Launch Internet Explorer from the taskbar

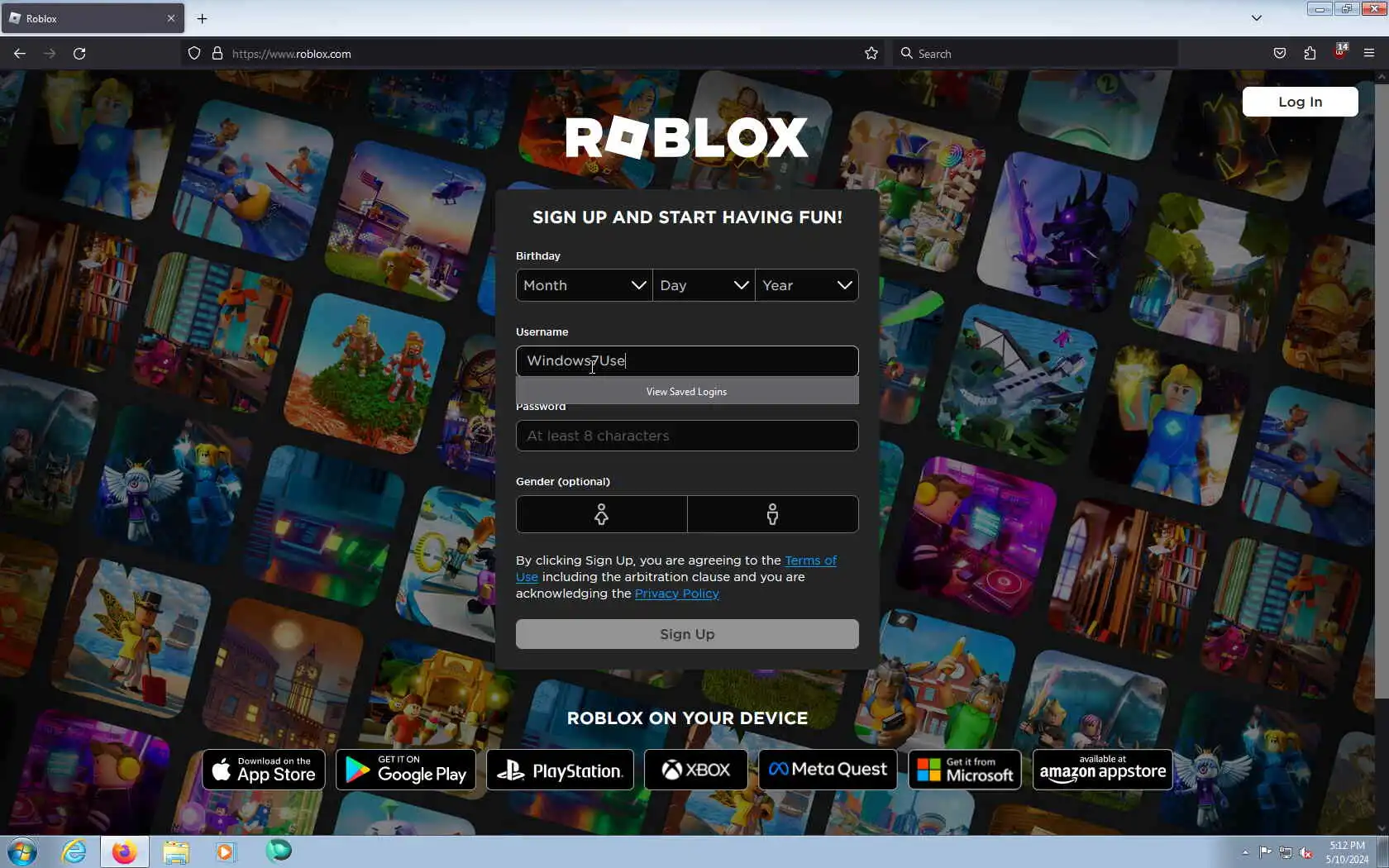[74, 851]
